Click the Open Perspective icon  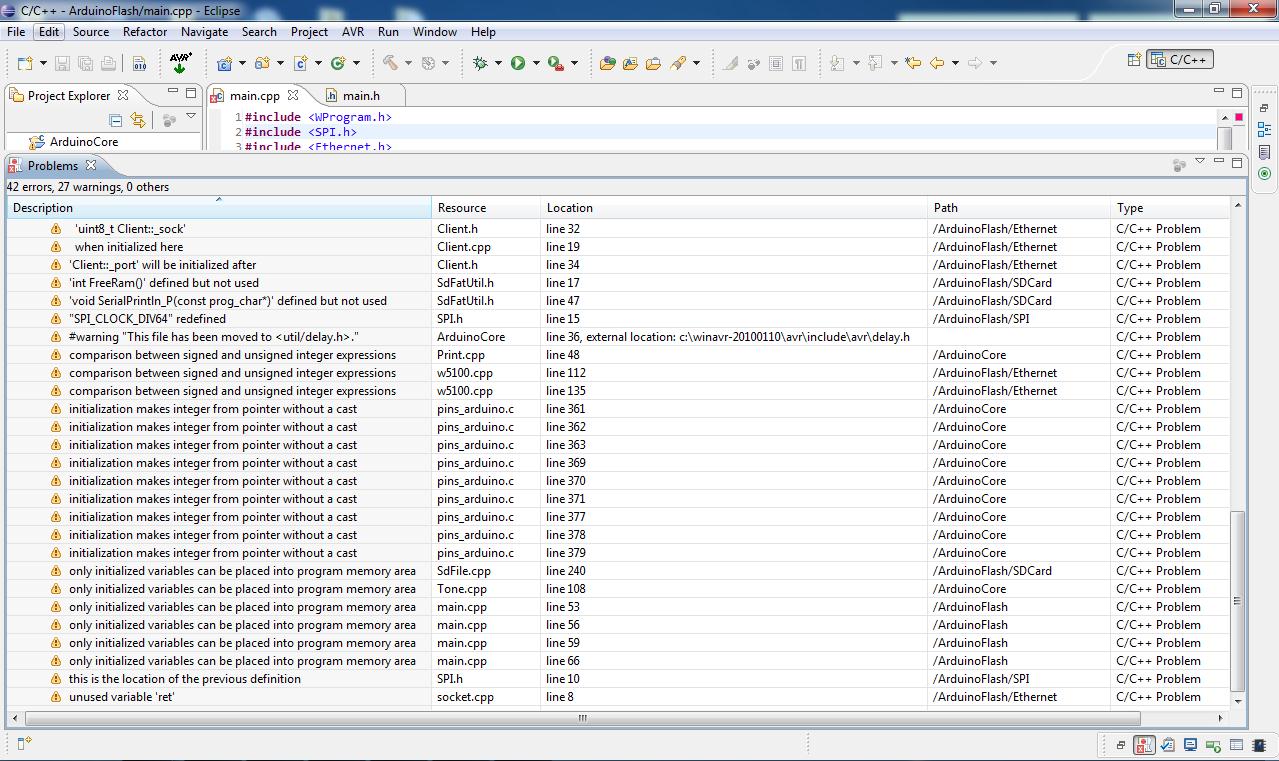1134,60
